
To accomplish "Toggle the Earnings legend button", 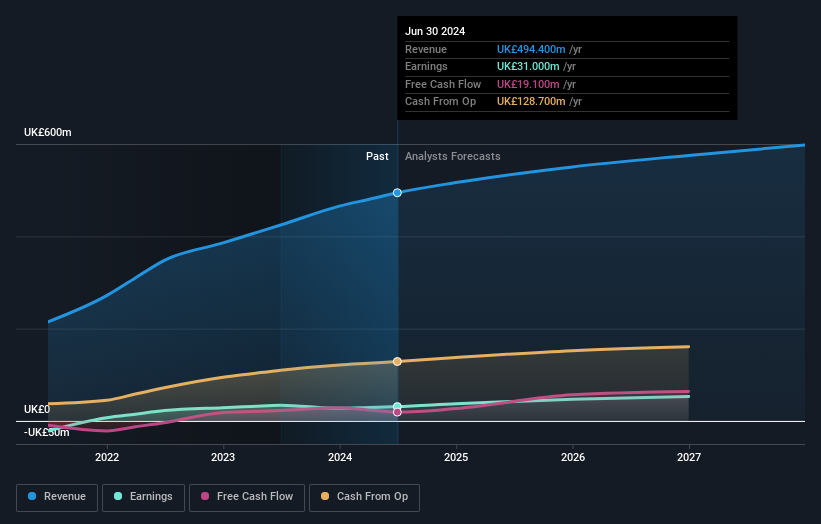I will (143, 497).
